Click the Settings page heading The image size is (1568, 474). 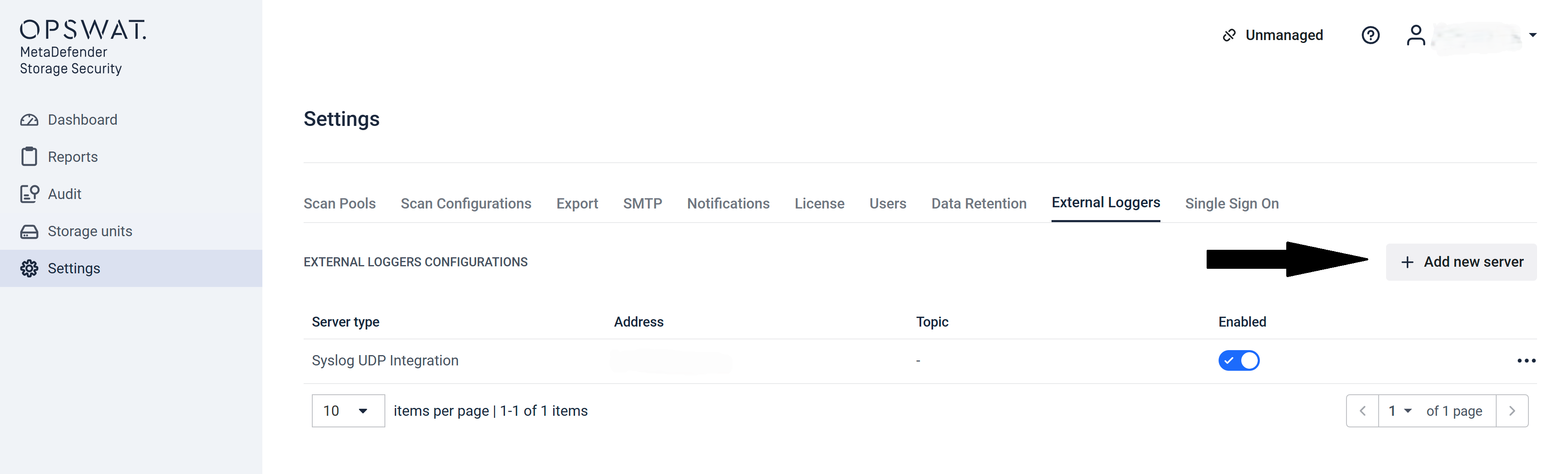342,119
